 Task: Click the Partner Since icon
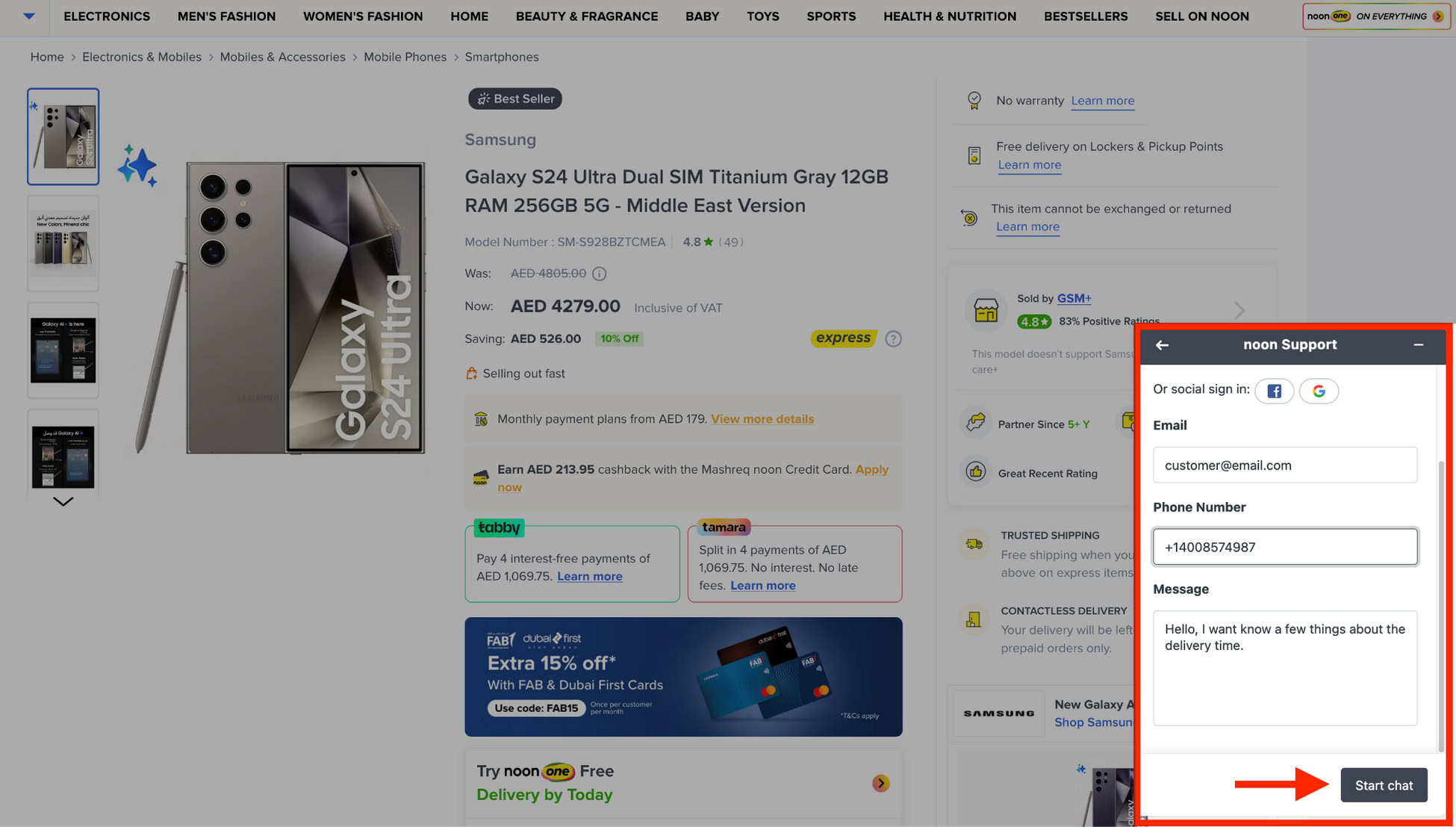click(975, 423)
